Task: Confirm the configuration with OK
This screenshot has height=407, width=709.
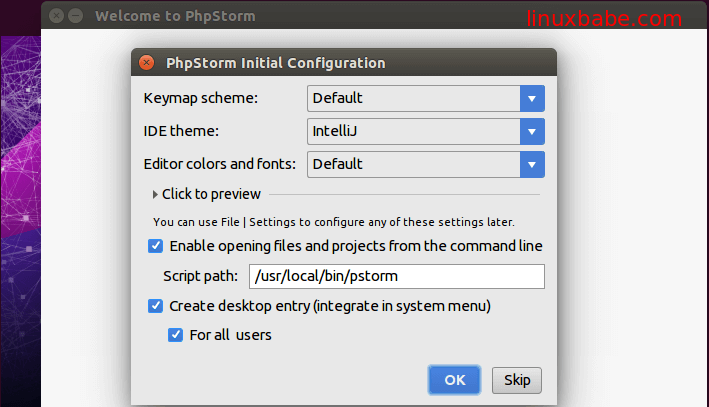Action: (455, 380)
